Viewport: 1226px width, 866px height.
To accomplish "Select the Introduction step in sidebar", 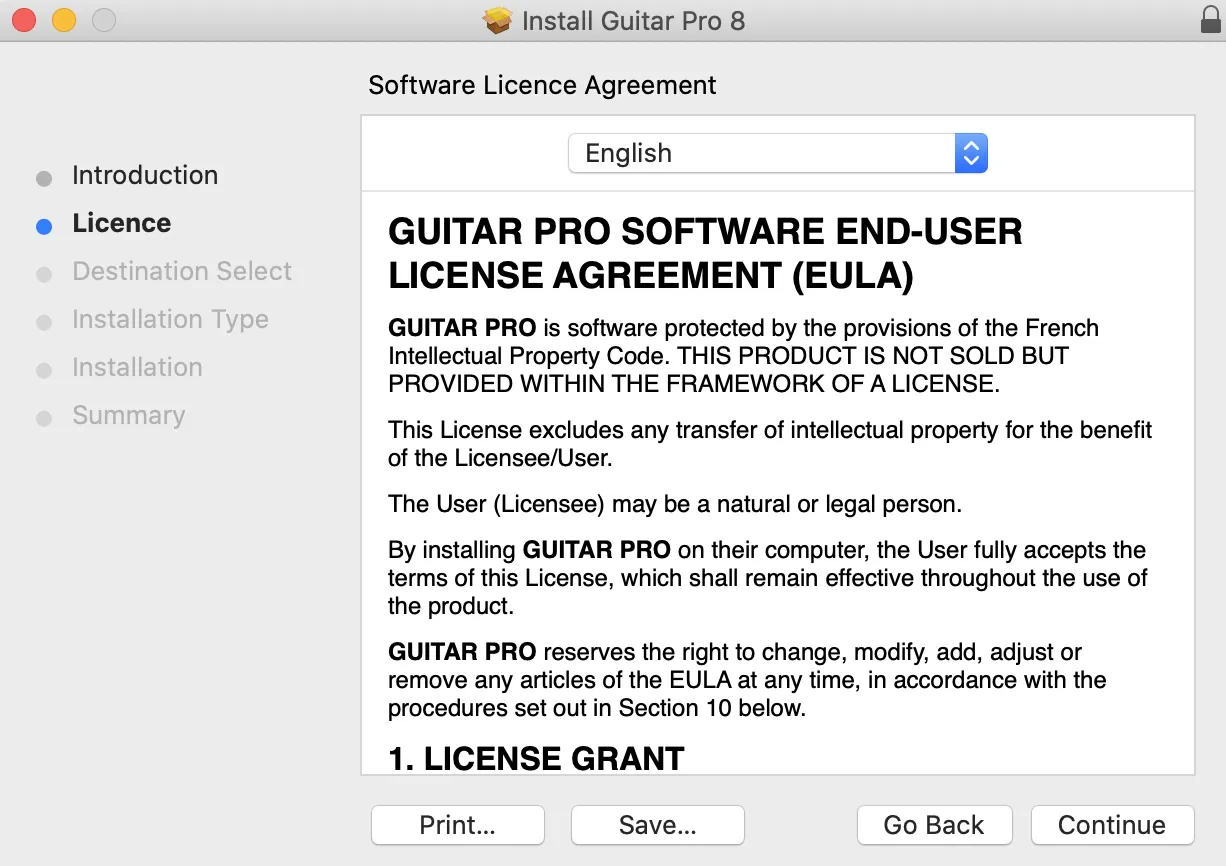I will [x=145, y=175].
